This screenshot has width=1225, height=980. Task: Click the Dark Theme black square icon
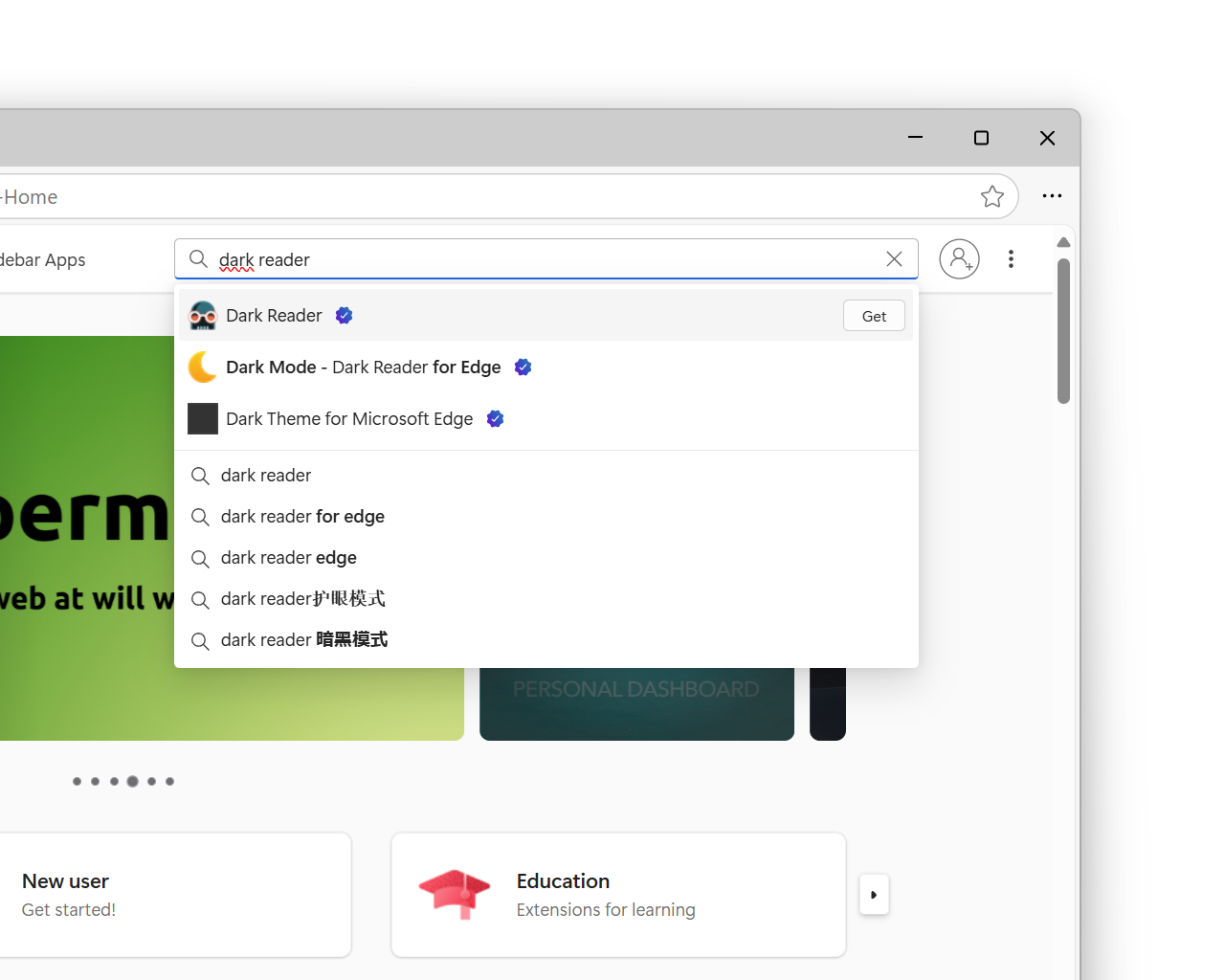point(203,419)
